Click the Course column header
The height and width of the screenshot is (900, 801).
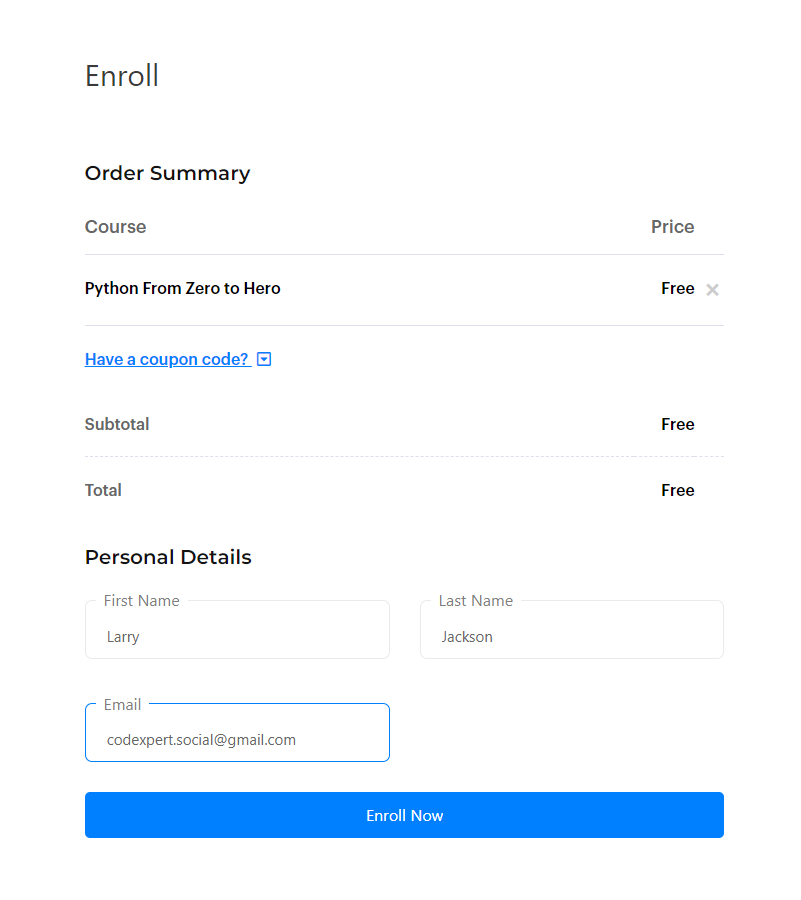click(x=115, y=227)
